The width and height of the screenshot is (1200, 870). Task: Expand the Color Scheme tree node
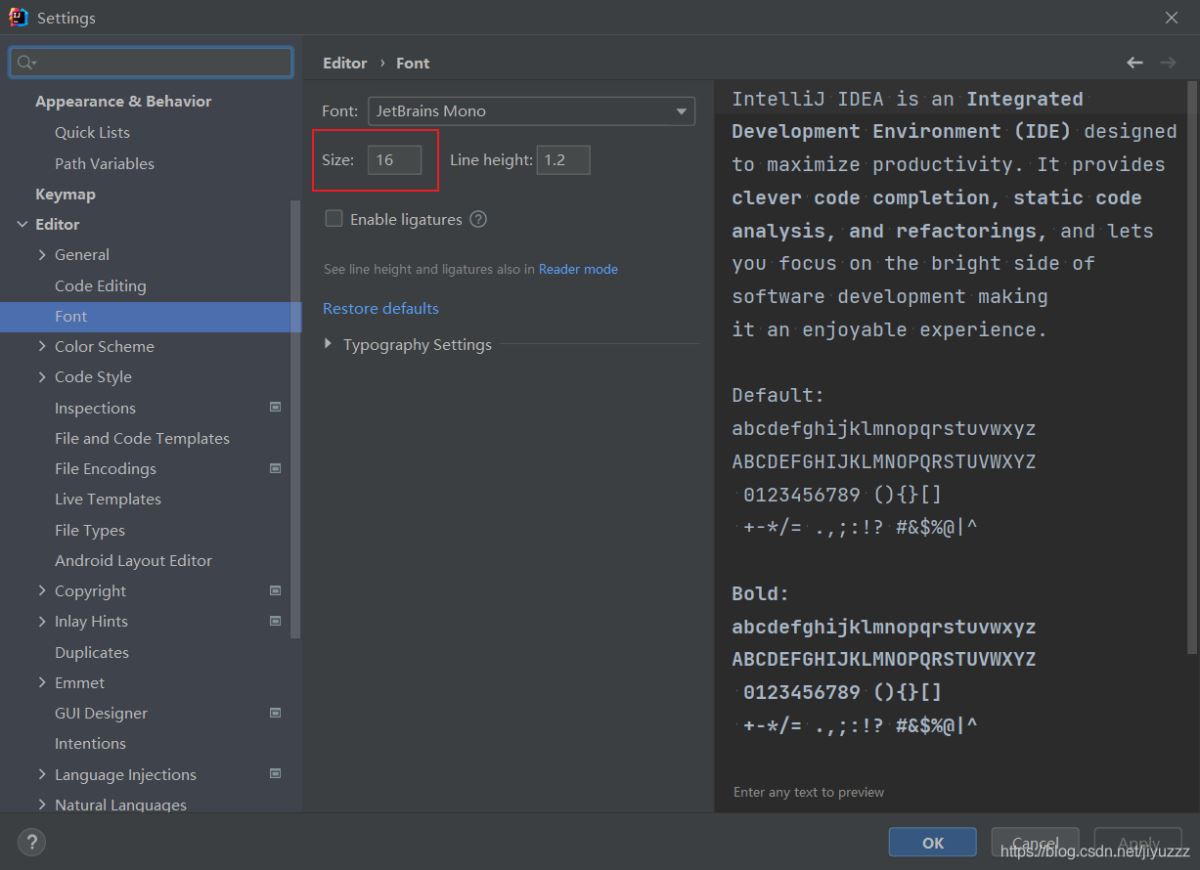click(x=42, y=346)
